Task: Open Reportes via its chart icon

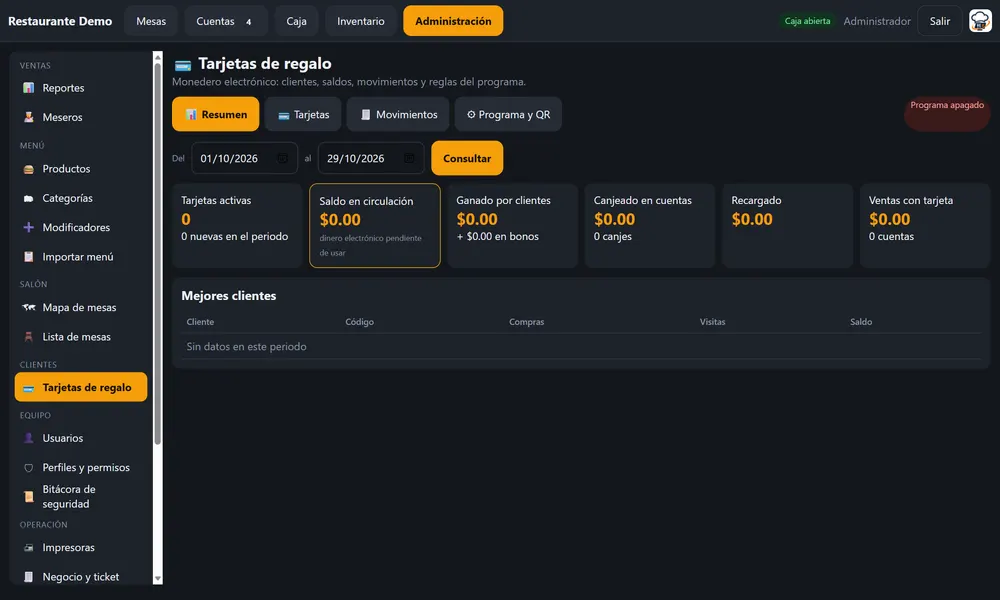Action: pyautogui.click(x=29, y=88)
